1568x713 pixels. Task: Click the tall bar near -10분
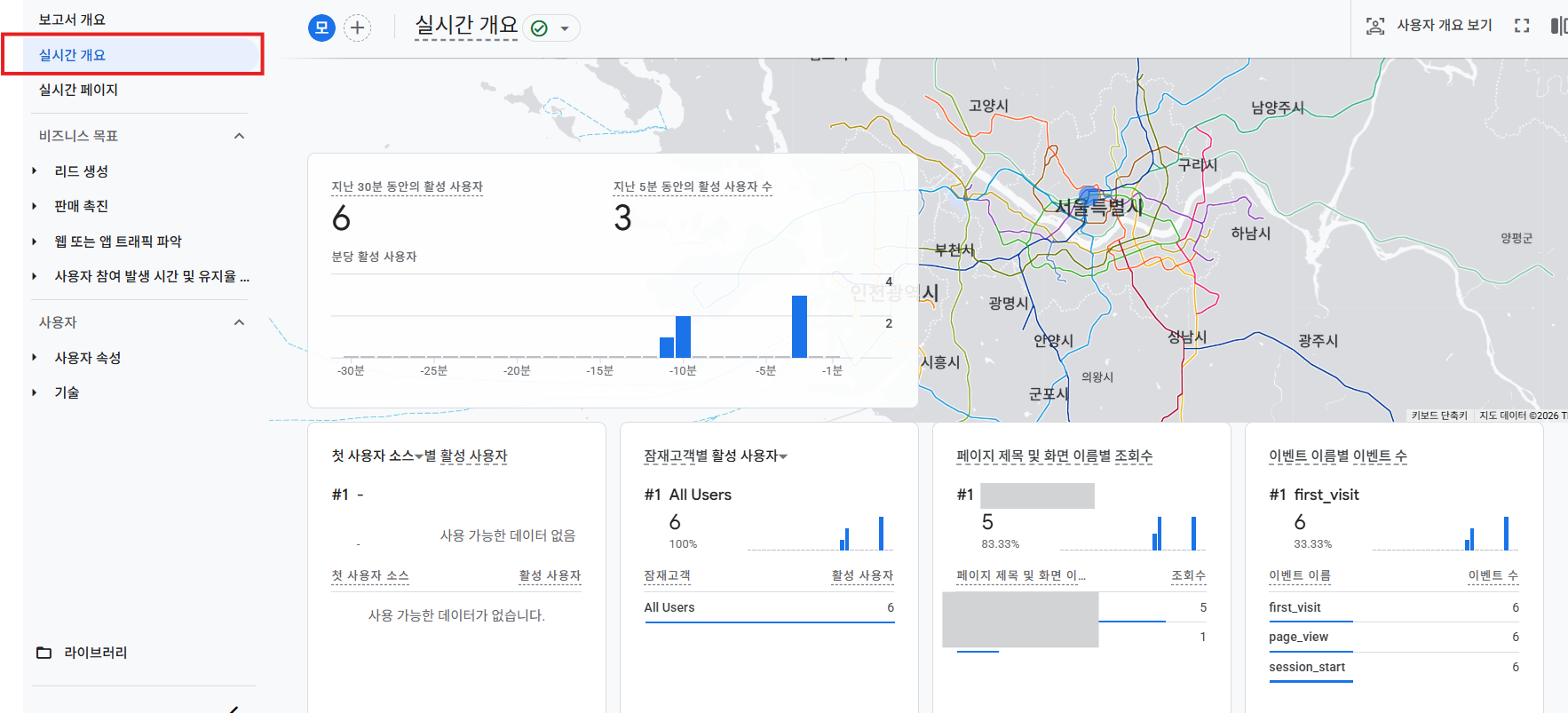tap(683, 337)
